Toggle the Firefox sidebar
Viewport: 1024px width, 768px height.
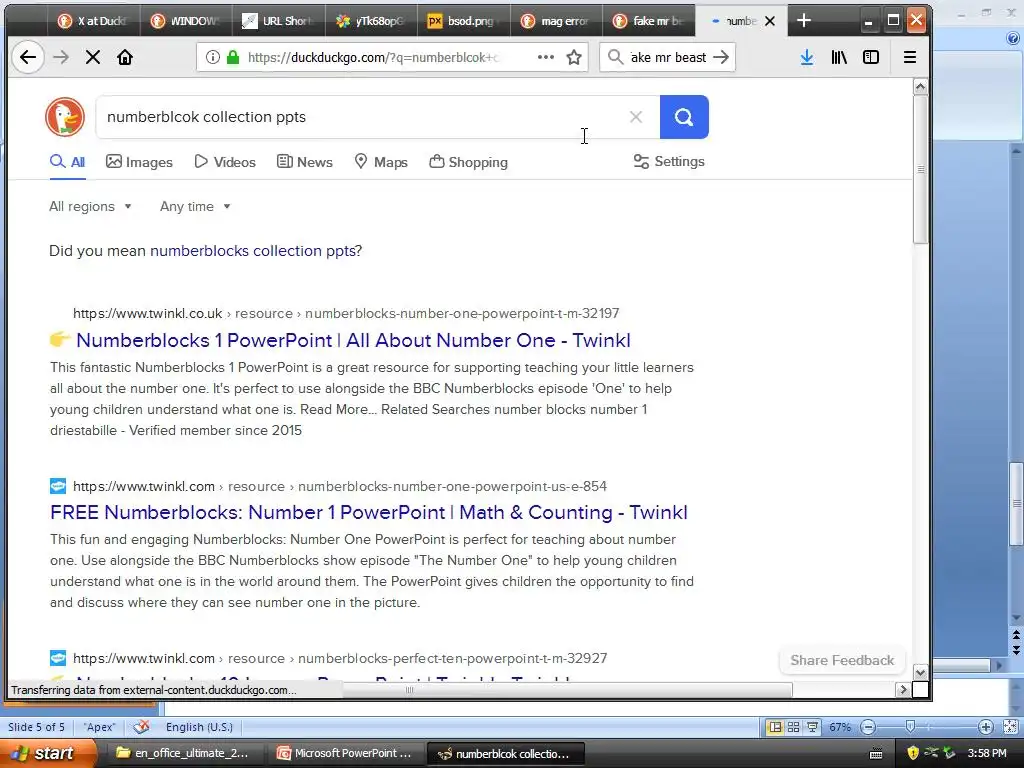pos(871,57)
